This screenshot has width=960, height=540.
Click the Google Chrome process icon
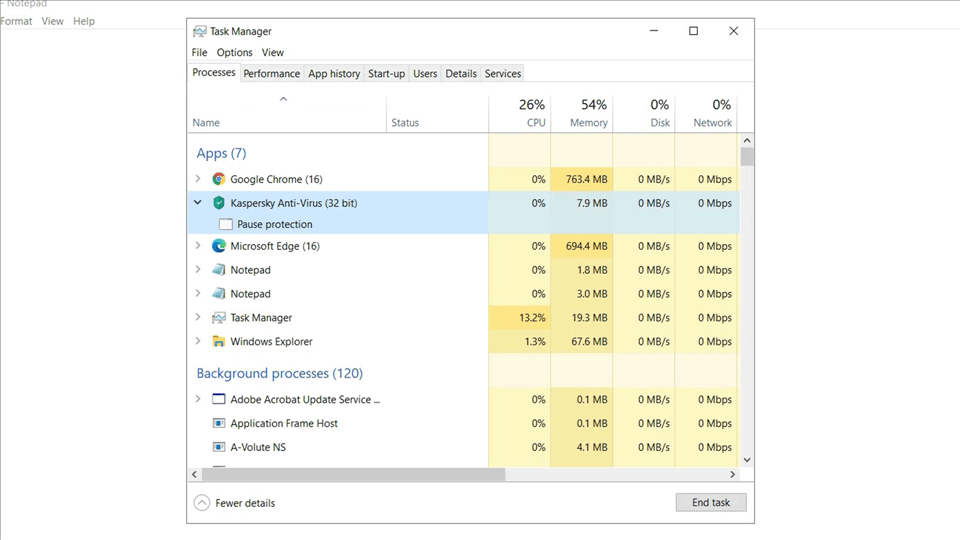click(219, 180)
